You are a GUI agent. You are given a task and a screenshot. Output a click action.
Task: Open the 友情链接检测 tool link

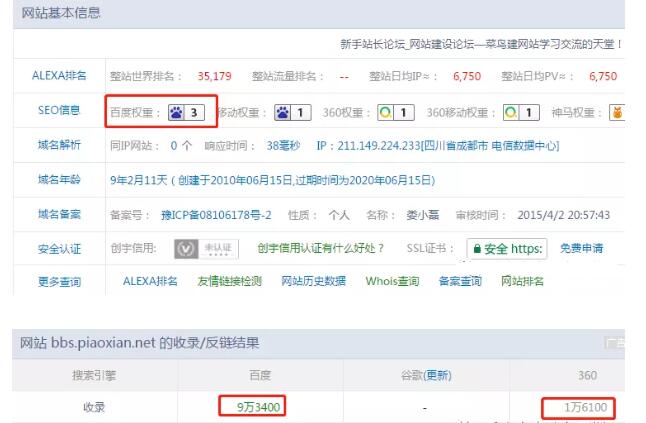(x=229, y=282)
